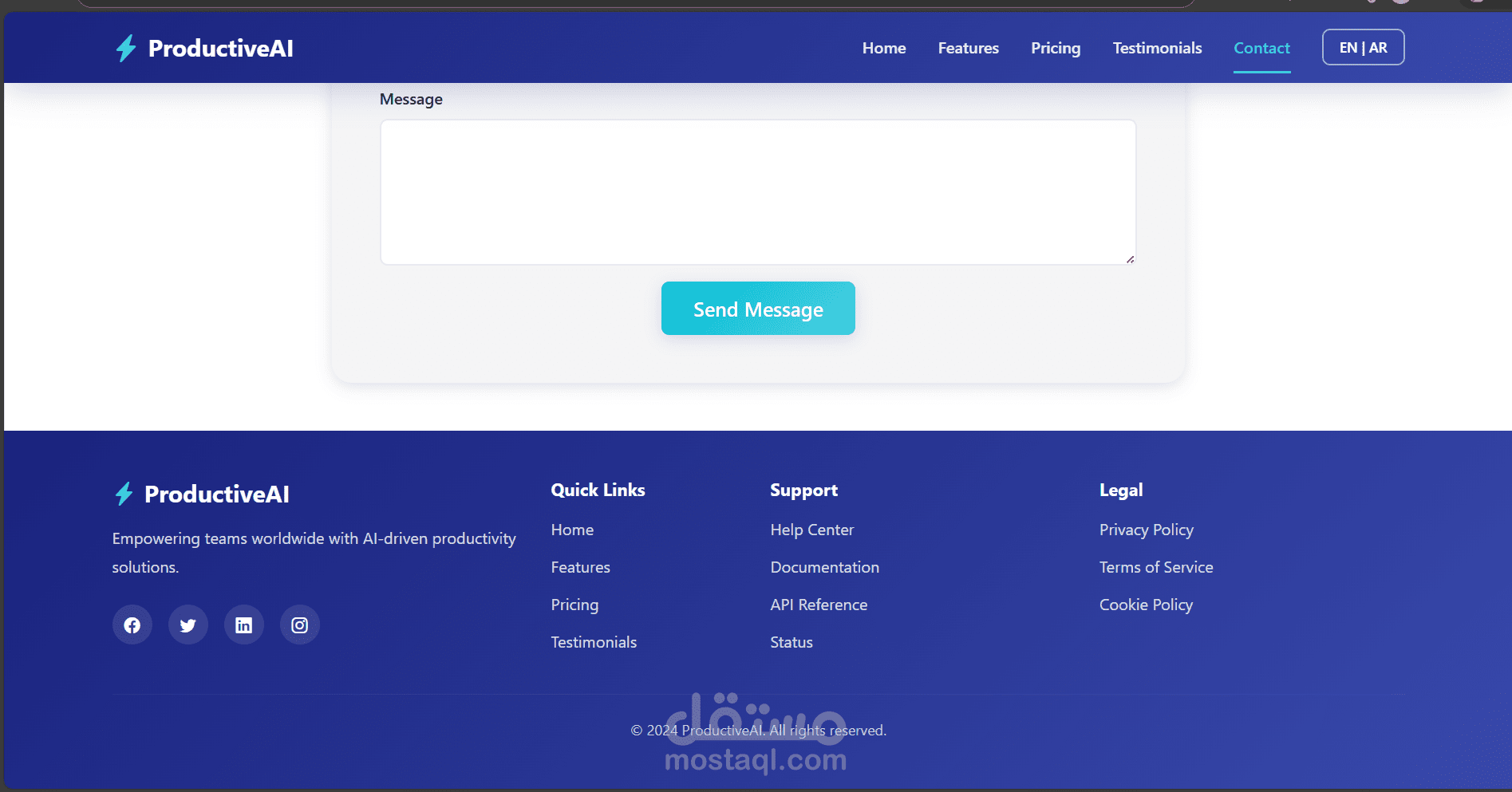Open the Documentation support link
The height and width of the screenshot is (792, 1512).
click(x=824, y=567)
